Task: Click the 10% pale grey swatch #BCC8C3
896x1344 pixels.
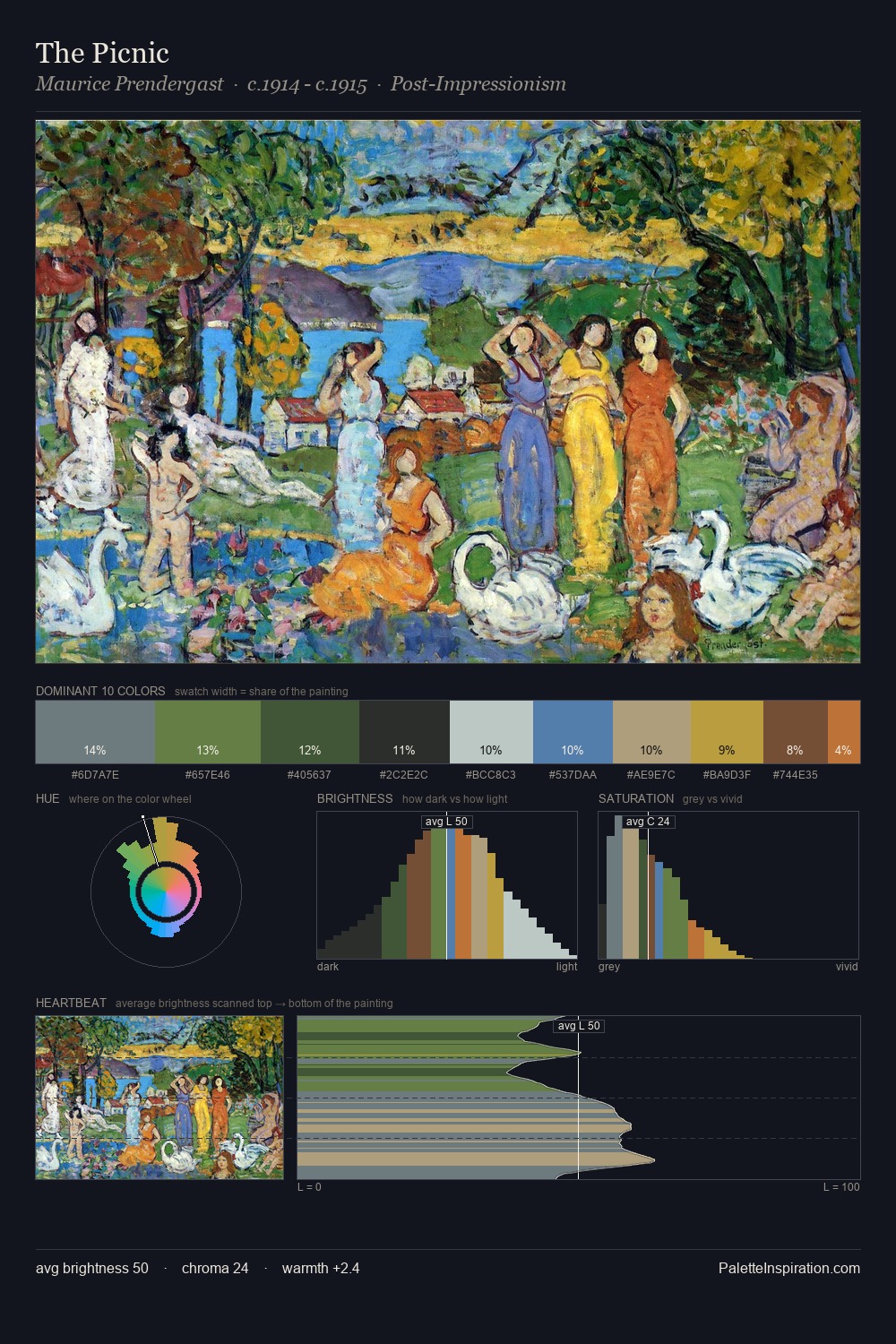Action: 491,732
